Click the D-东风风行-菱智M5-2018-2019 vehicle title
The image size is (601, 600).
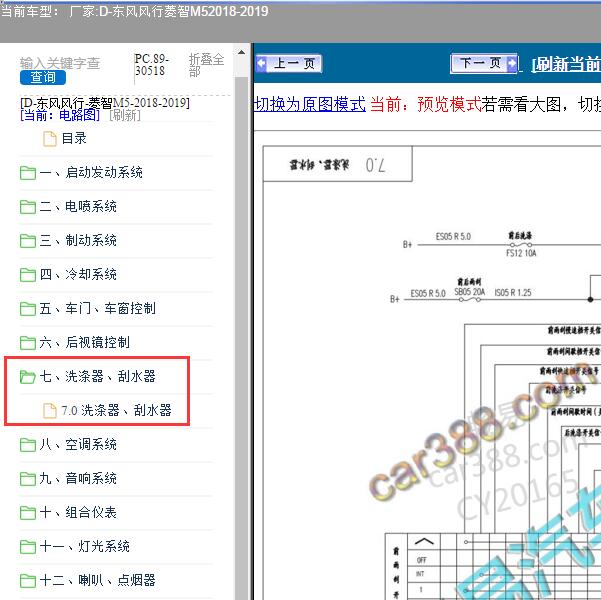105,103
